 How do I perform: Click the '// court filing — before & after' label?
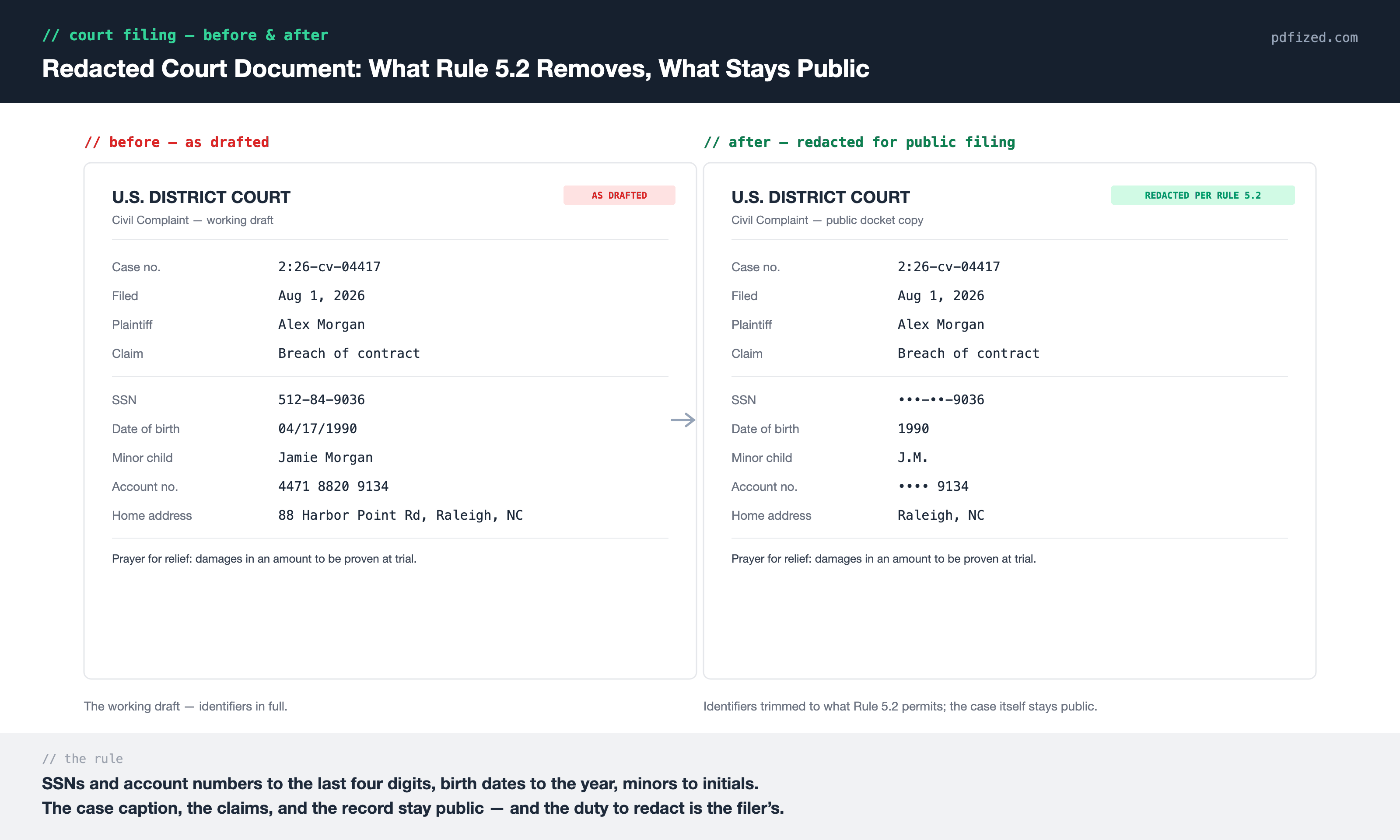pyautogui.click(x=185, y=35)
